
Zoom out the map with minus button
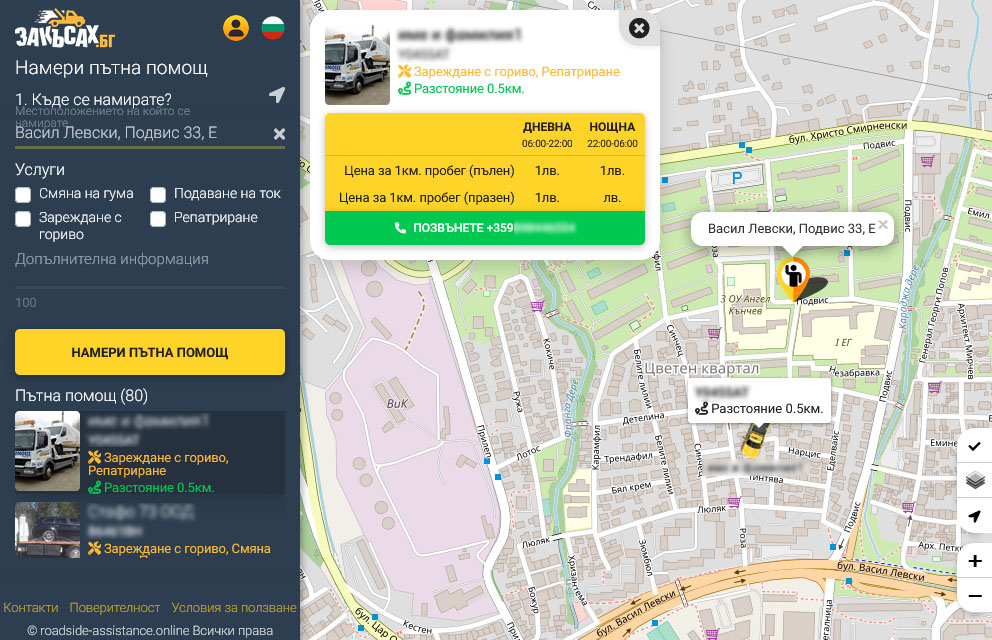click(975, 596)
